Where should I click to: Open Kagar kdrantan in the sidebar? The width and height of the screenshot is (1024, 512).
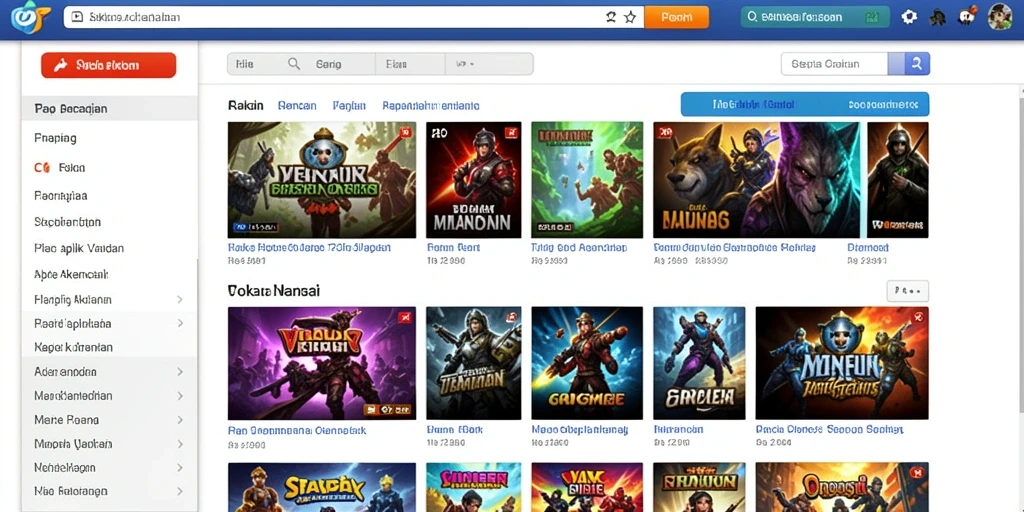pos(73,347)
